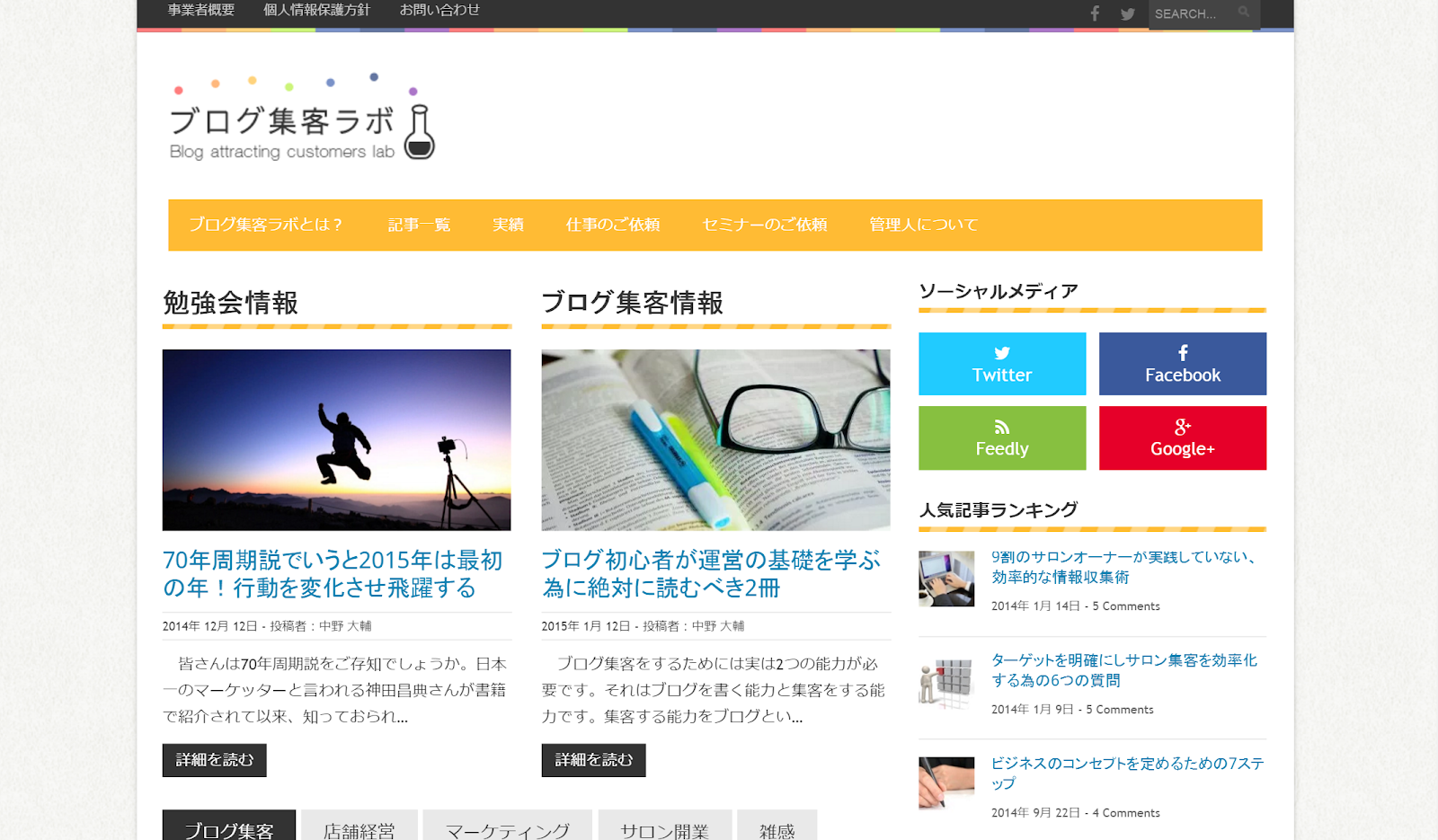Open the 5 Comments link dated 1月 9日
This screenshot has height=840, width=1438.
pyautogui.click(x=1120, y=710)
